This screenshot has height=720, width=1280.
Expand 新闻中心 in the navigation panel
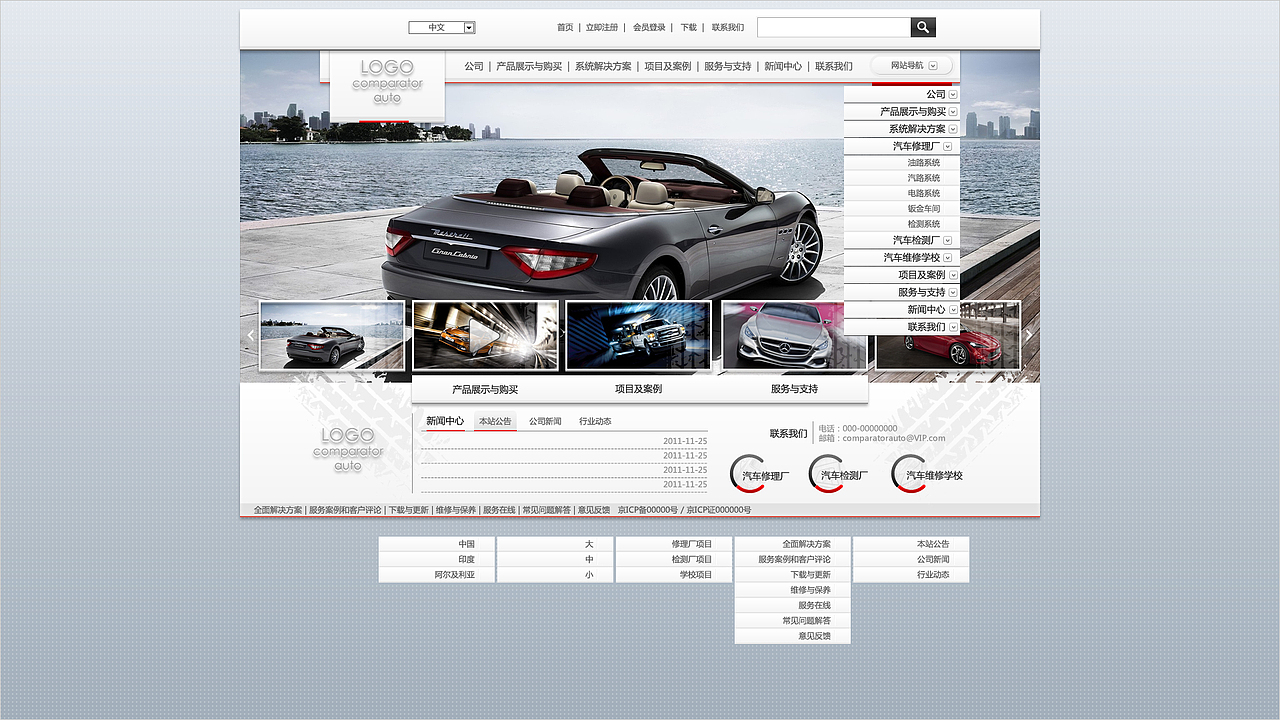953,310
